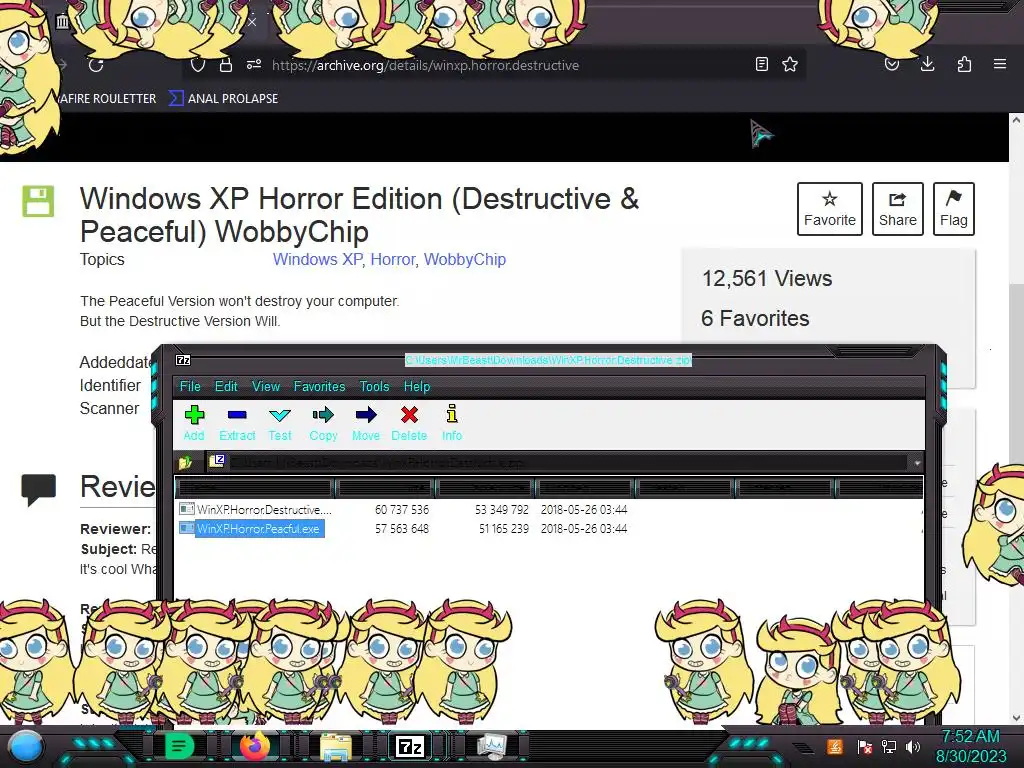Open the Favorites menu in 7-Zip
Viewport: 1024px width, 768px height.
click(x=319, y=386)
